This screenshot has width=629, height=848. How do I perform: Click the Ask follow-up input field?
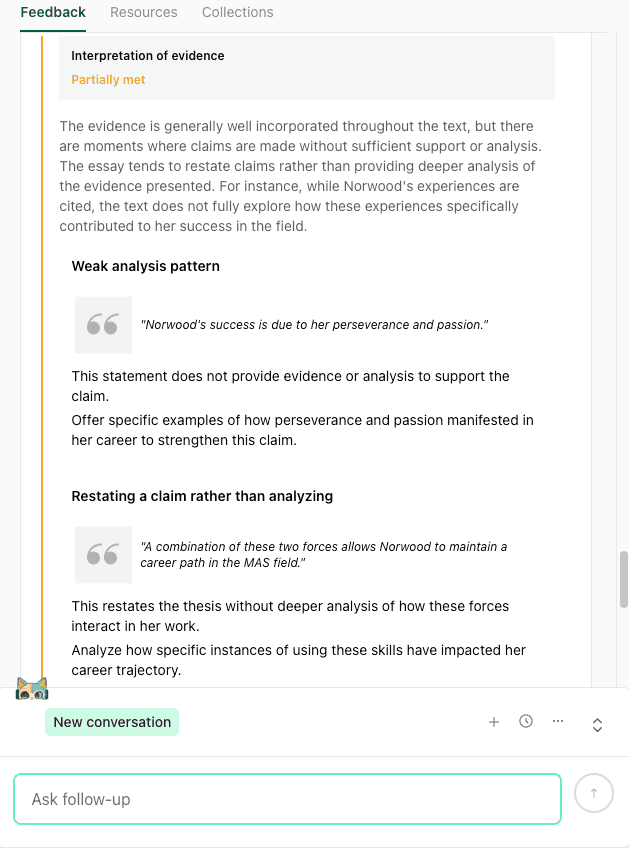coord(287,798)
